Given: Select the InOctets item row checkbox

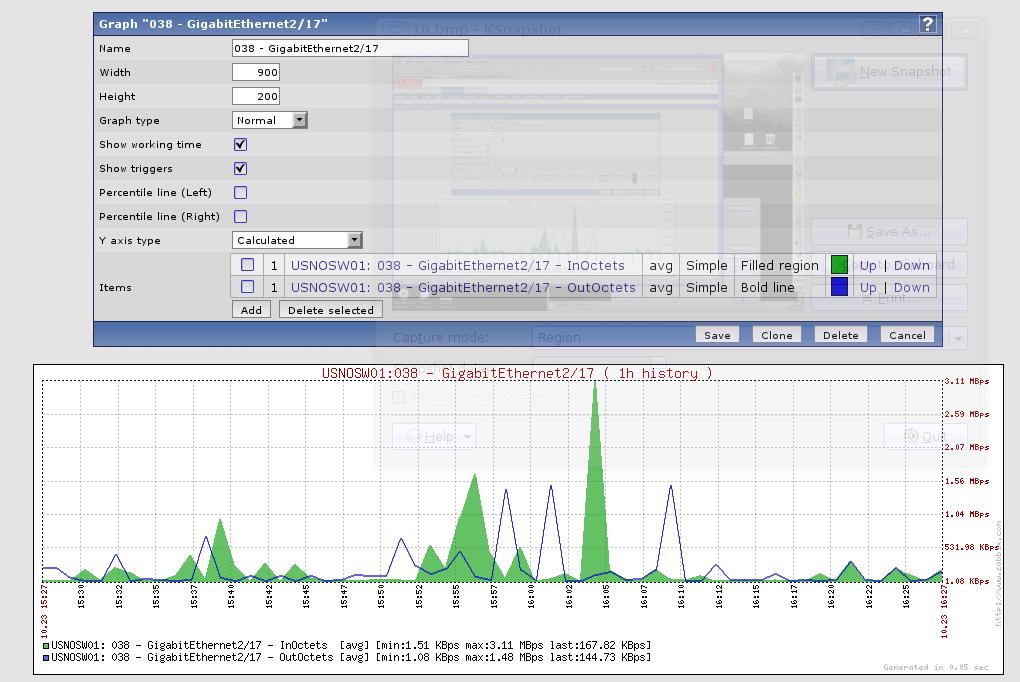Looking at the screenshot, I should [247, 265].
